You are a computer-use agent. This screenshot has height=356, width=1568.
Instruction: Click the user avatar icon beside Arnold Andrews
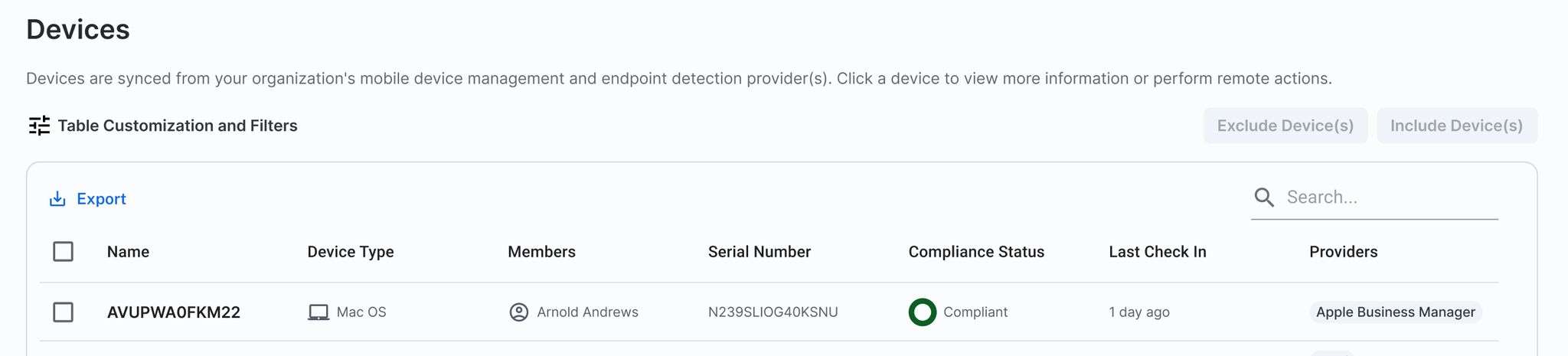519,312
